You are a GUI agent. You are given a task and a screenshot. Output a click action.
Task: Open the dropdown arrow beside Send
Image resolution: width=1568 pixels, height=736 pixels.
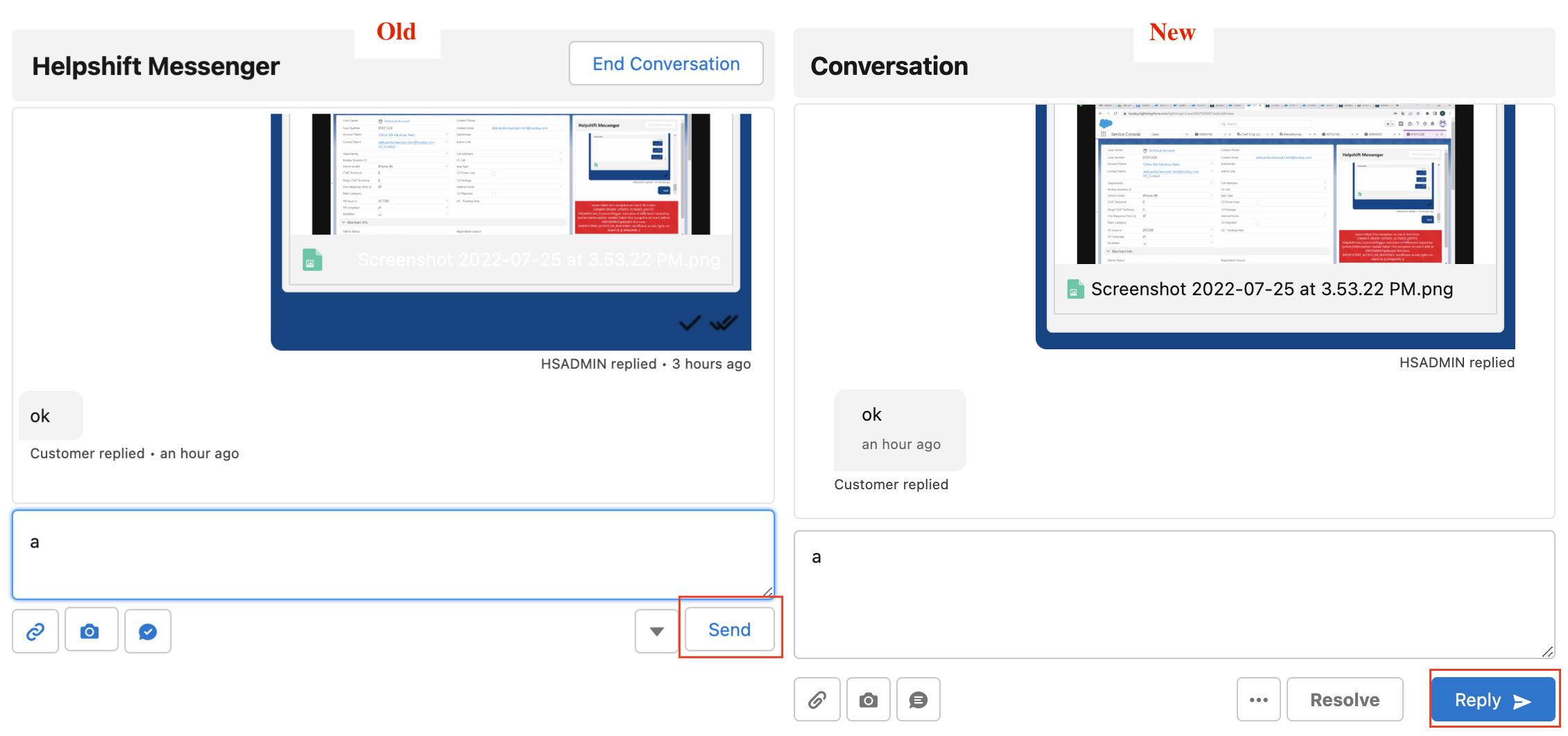point(656,631)
